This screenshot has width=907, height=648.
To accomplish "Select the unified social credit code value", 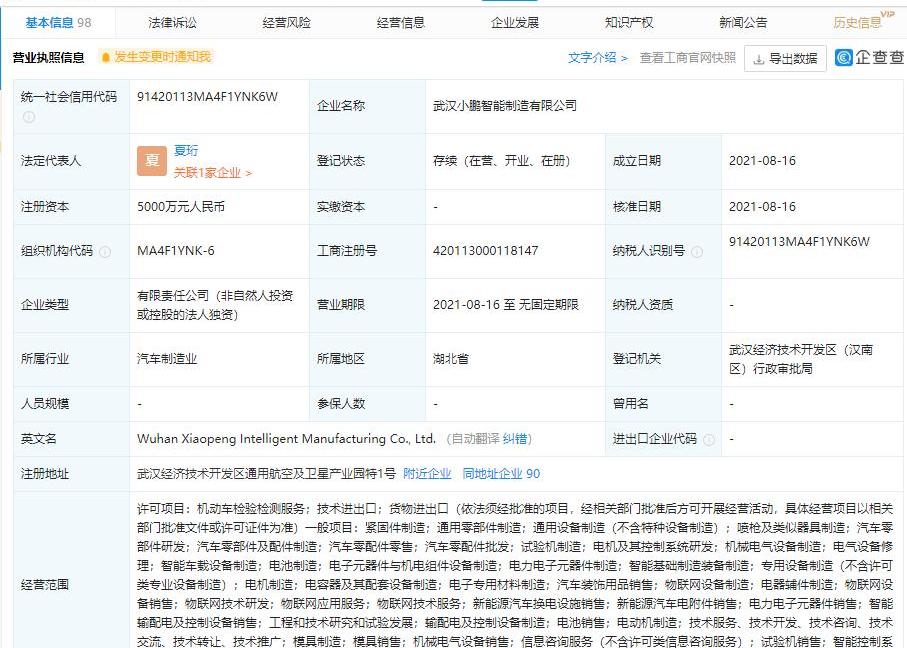I will [x=207, y=97].
